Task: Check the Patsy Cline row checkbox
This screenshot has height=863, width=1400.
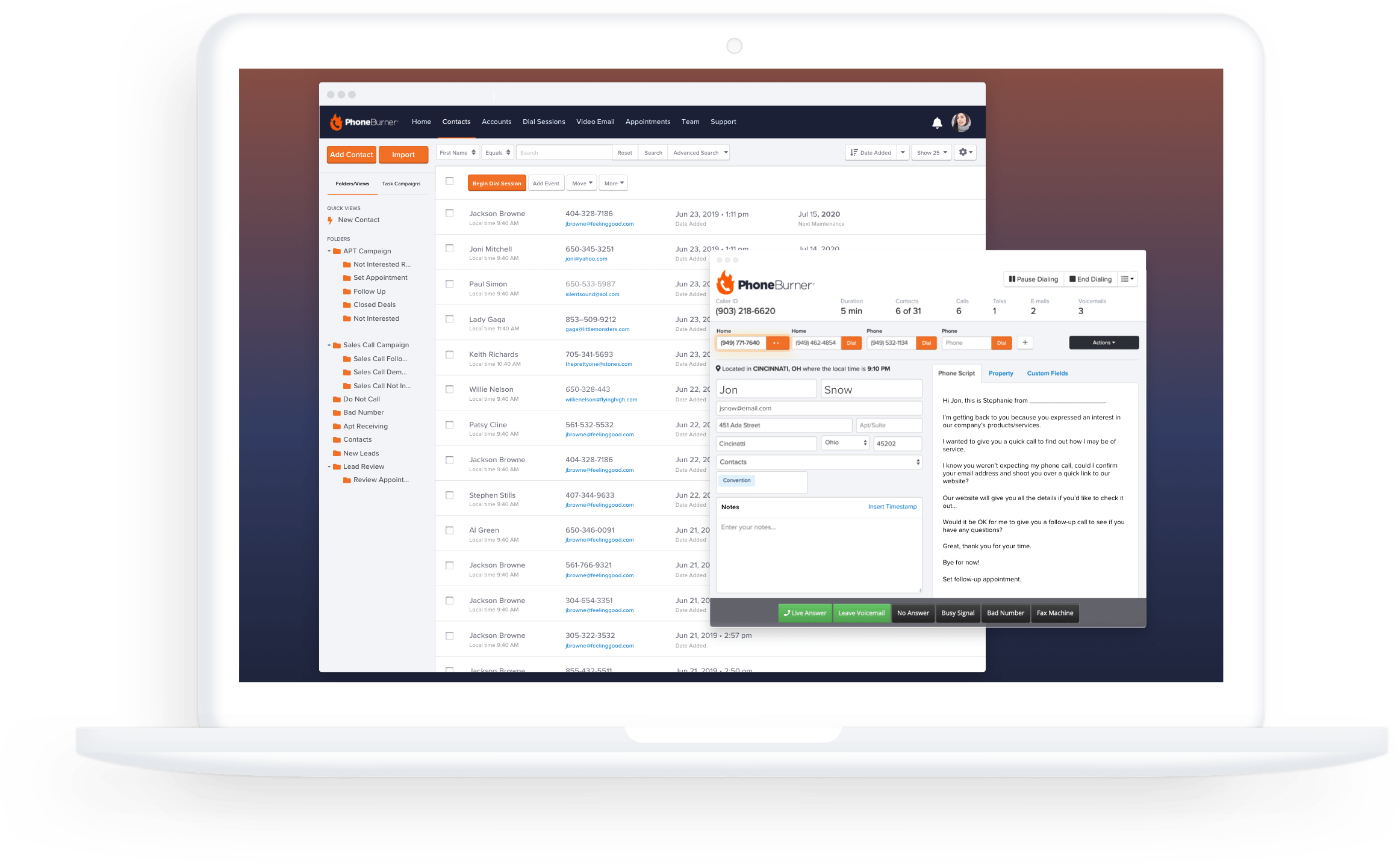Action: pyautogui.click(x=449, y=424)
